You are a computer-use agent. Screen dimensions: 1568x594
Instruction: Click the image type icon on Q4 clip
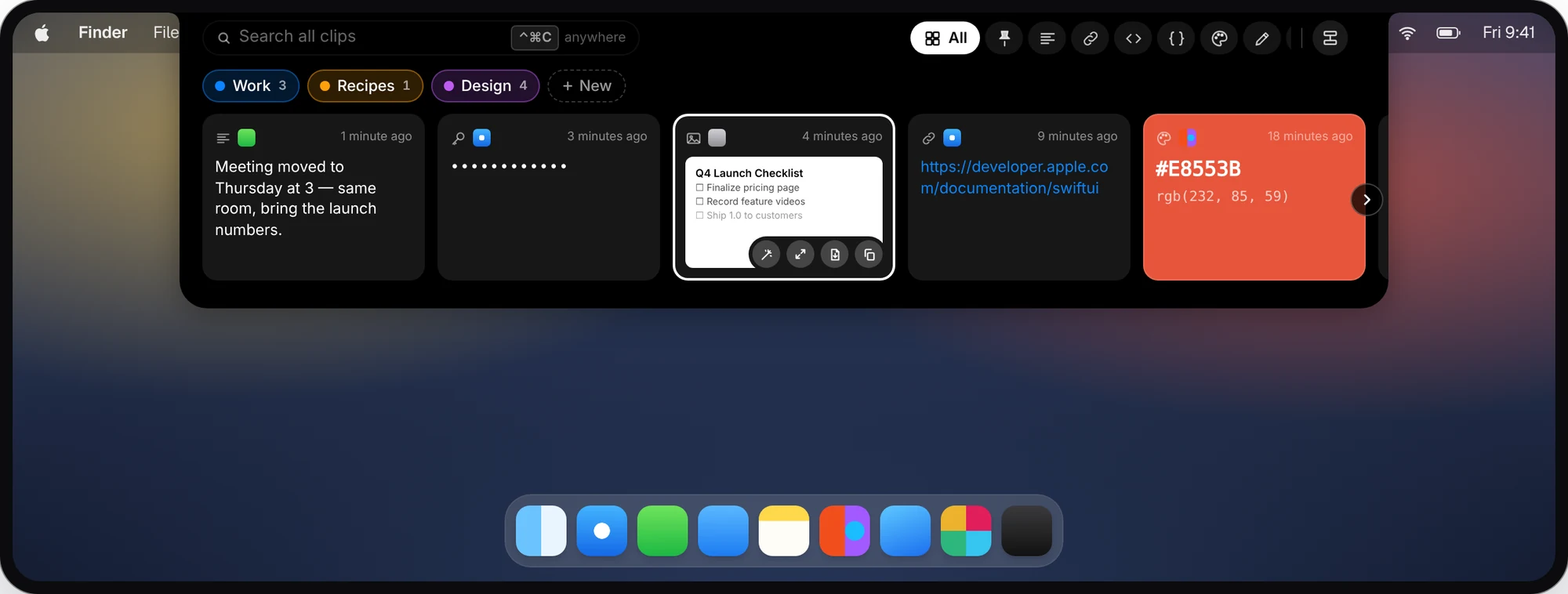(694, 138)
